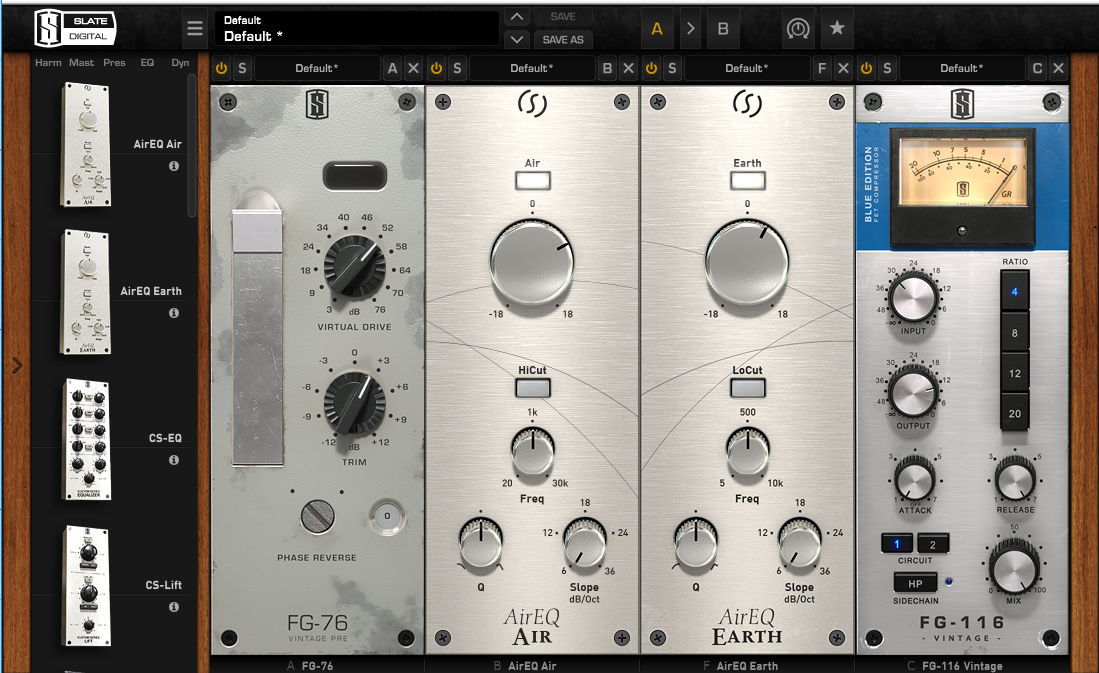
Task: Switch to the Dyn category tab
Action: 180,62
